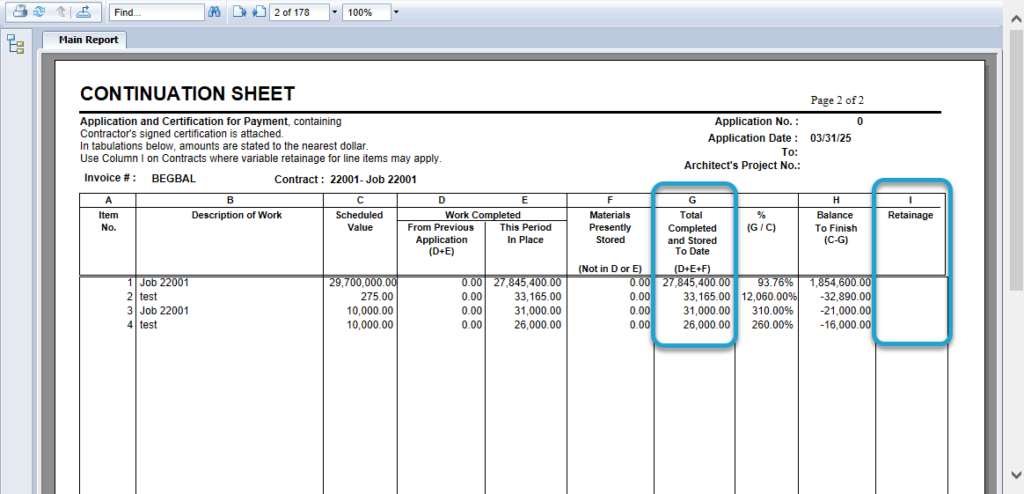Click scheduled value 29,700,000.00
This screenshot has width=1024, height=494.
[x=363, y=283]
